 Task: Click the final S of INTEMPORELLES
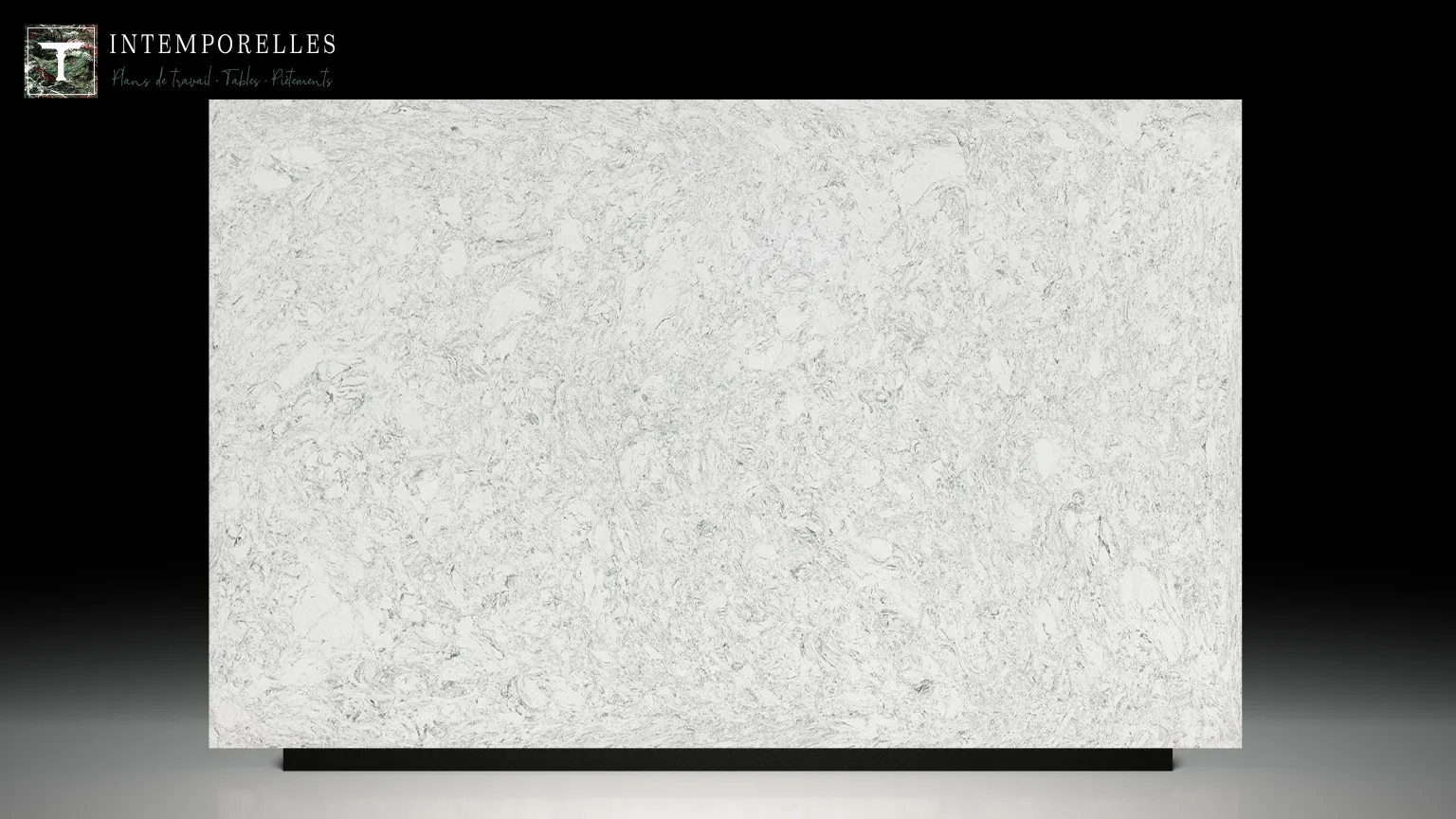pyautogui.click(x=328, y=44)
